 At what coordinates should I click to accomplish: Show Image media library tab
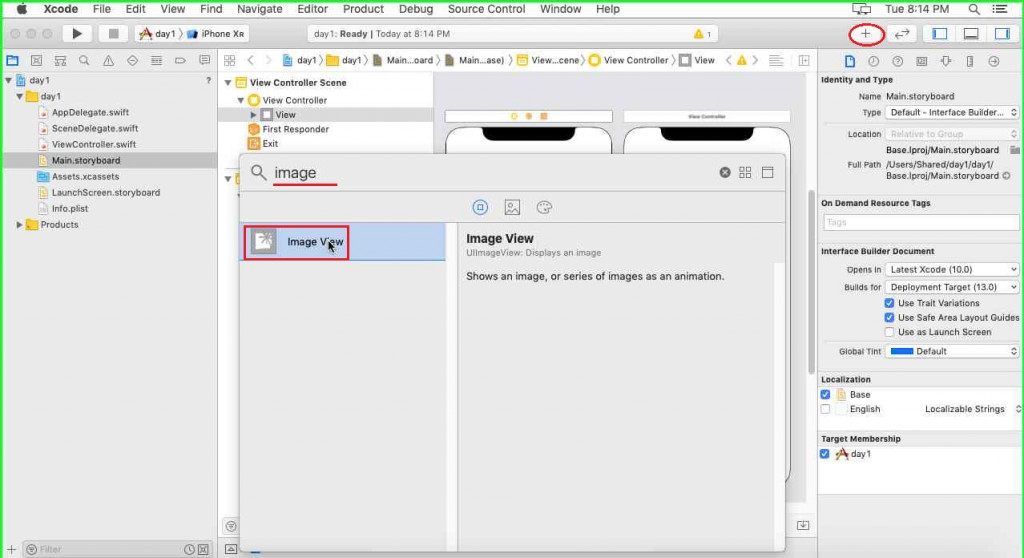point(512,207)
